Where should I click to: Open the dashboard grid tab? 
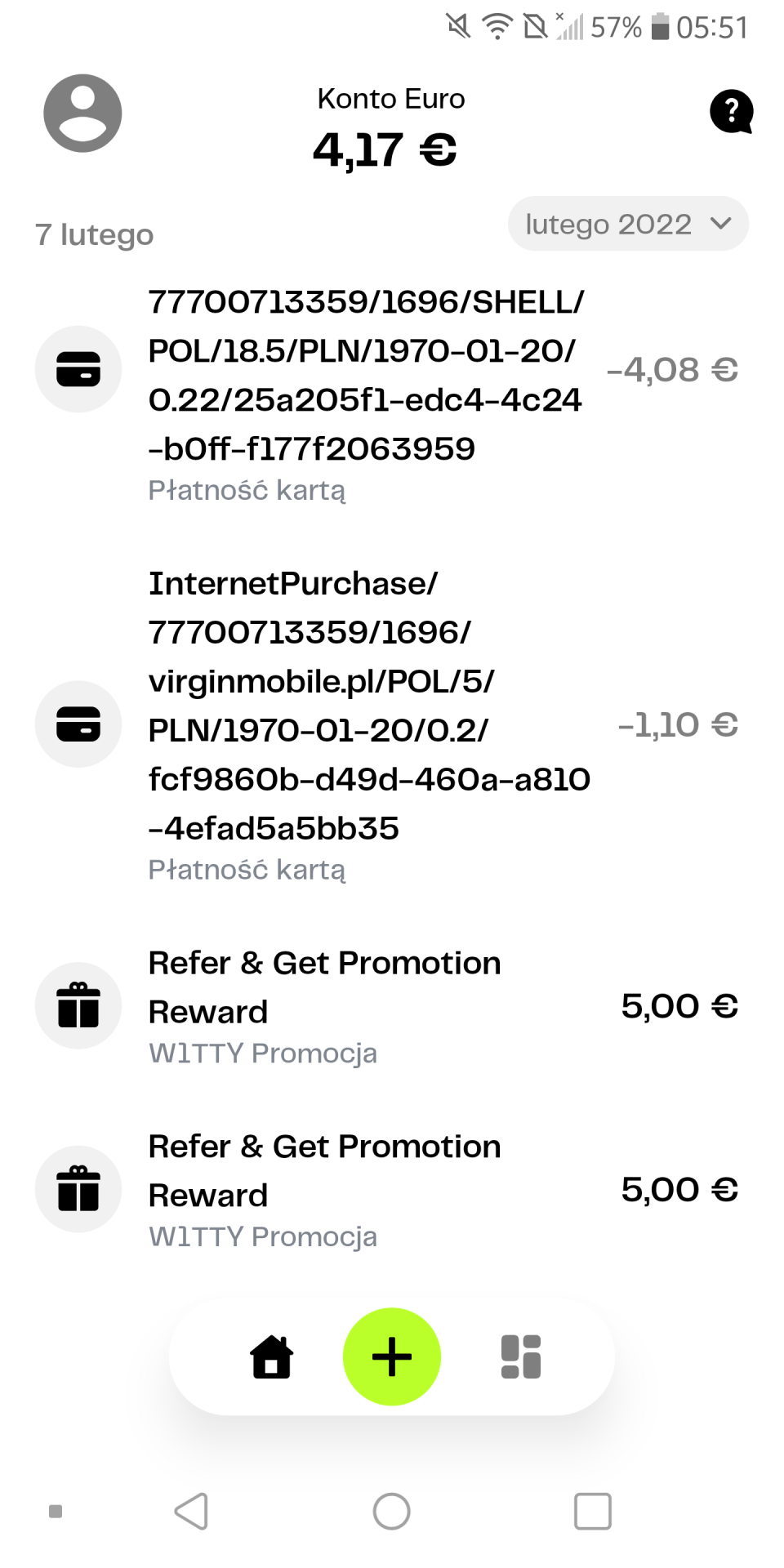(521, 1357)
